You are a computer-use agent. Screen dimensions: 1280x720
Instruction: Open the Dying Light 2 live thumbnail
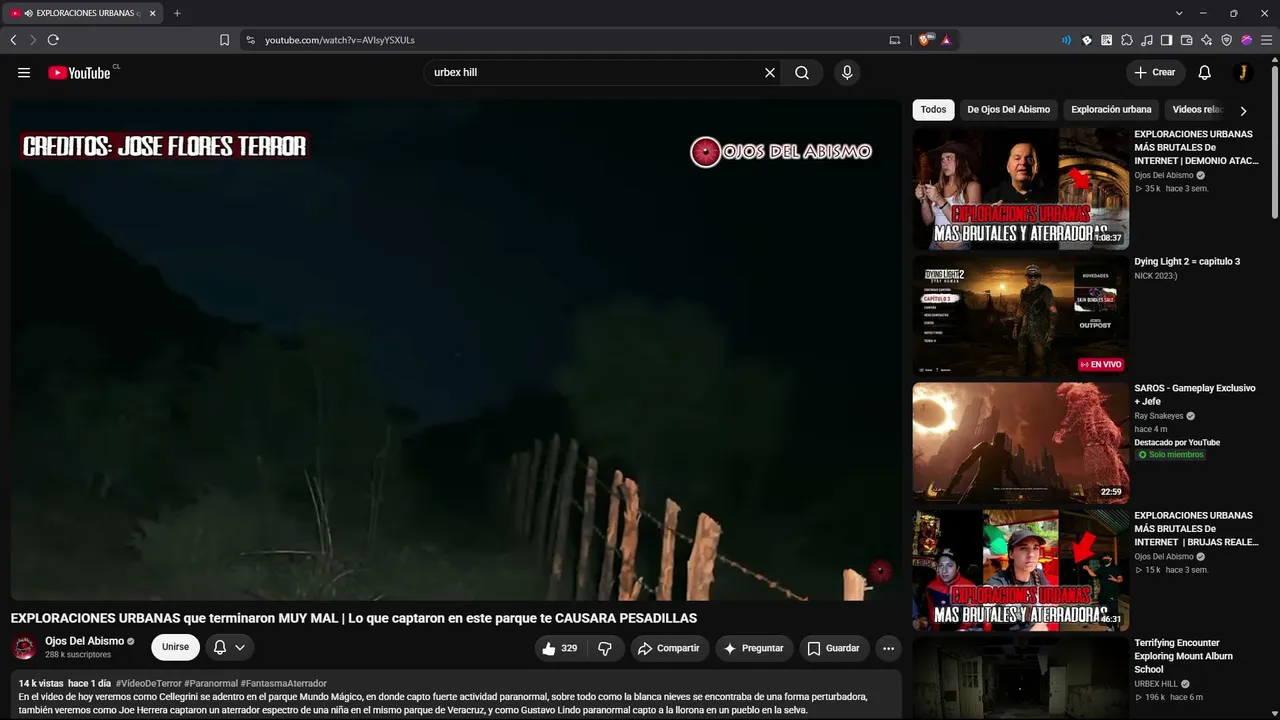pos(1020,316)
